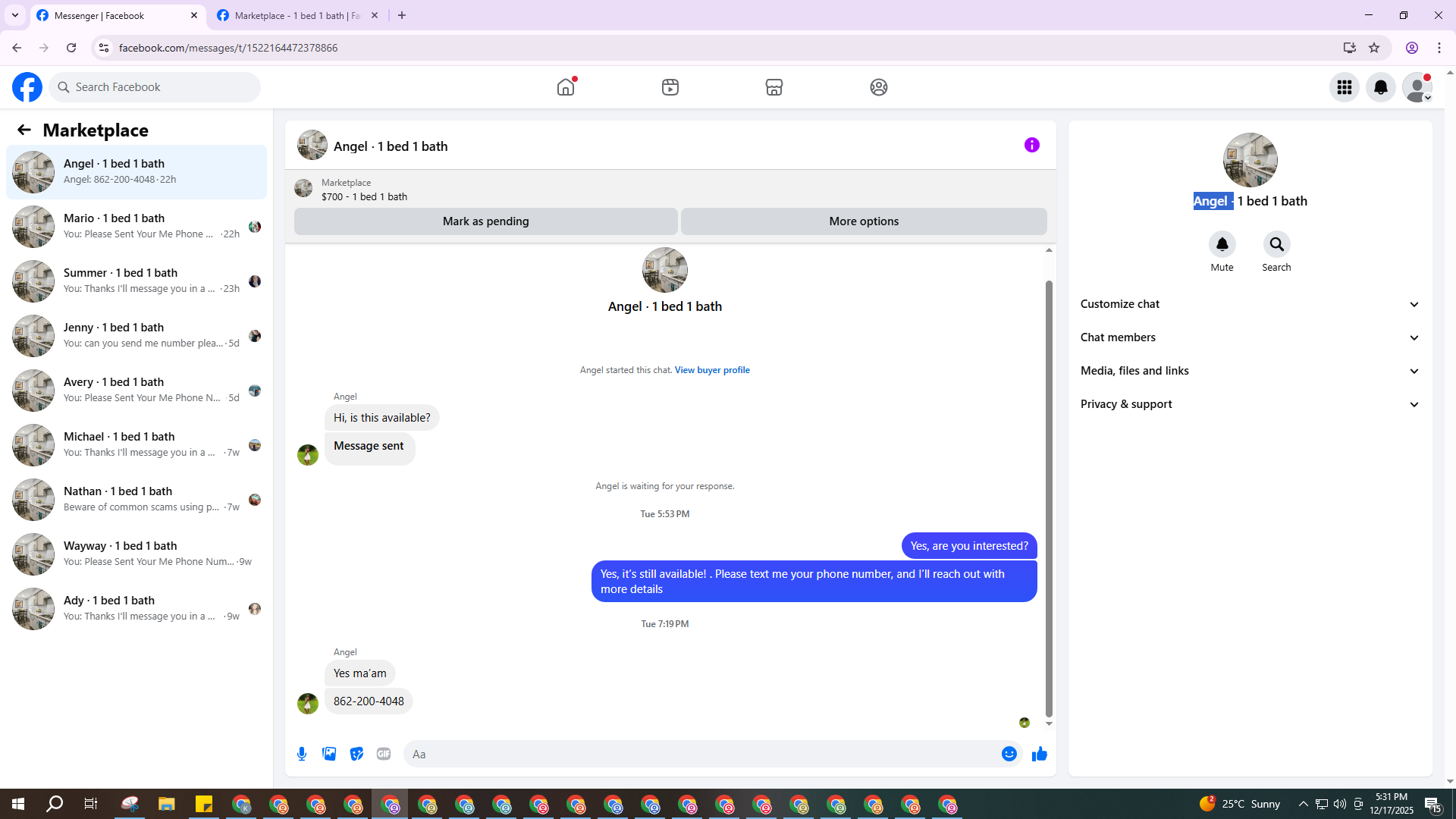Screen dimensions: 1456x819
Task: Attach a photo using image icon
Action: [x=329, y=754]
